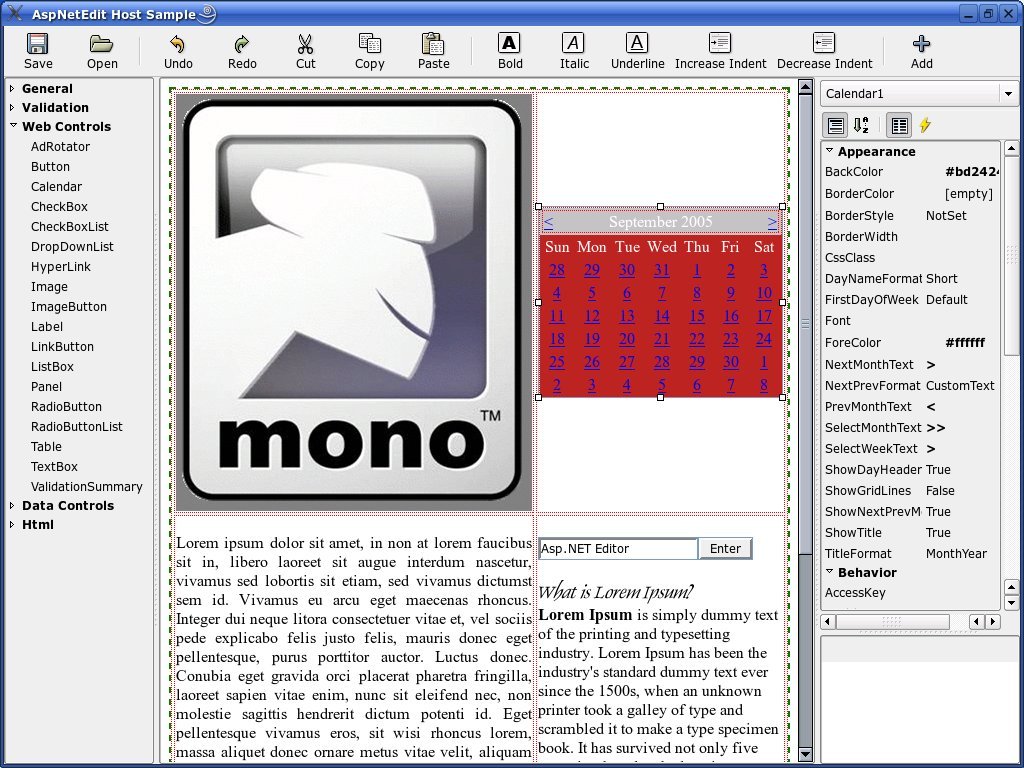
Task: Cut the selection with the scissors icon
Action: click(305, 44)
